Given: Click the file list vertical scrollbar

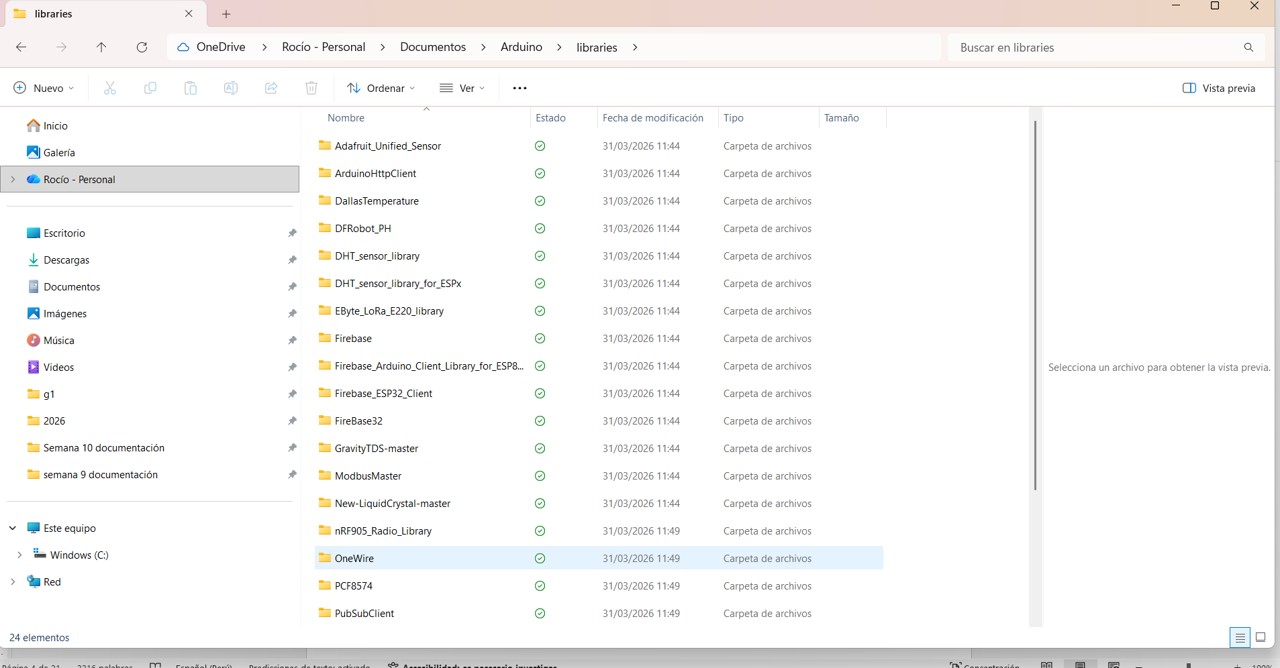Looking at the screenshot, I should tap(1035, 305).
